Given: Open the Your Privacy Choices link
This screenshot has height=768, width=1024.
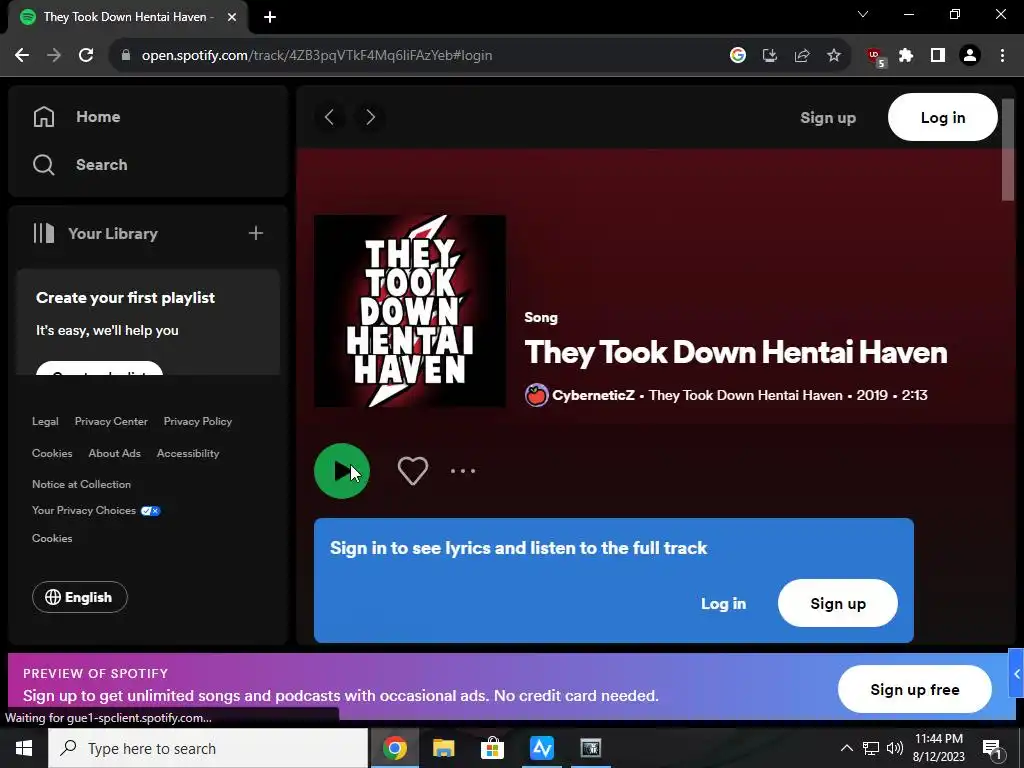Looking at the screenshot, I should coord(84,510).
